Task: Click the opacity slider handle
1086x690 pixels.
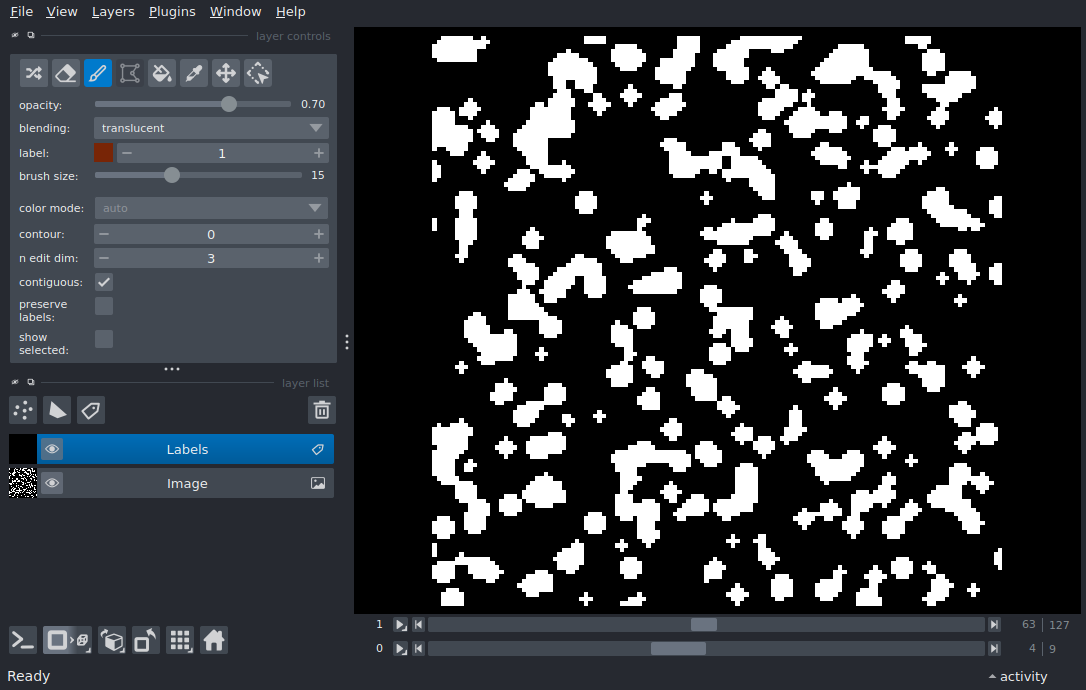Action: (229, 104)
